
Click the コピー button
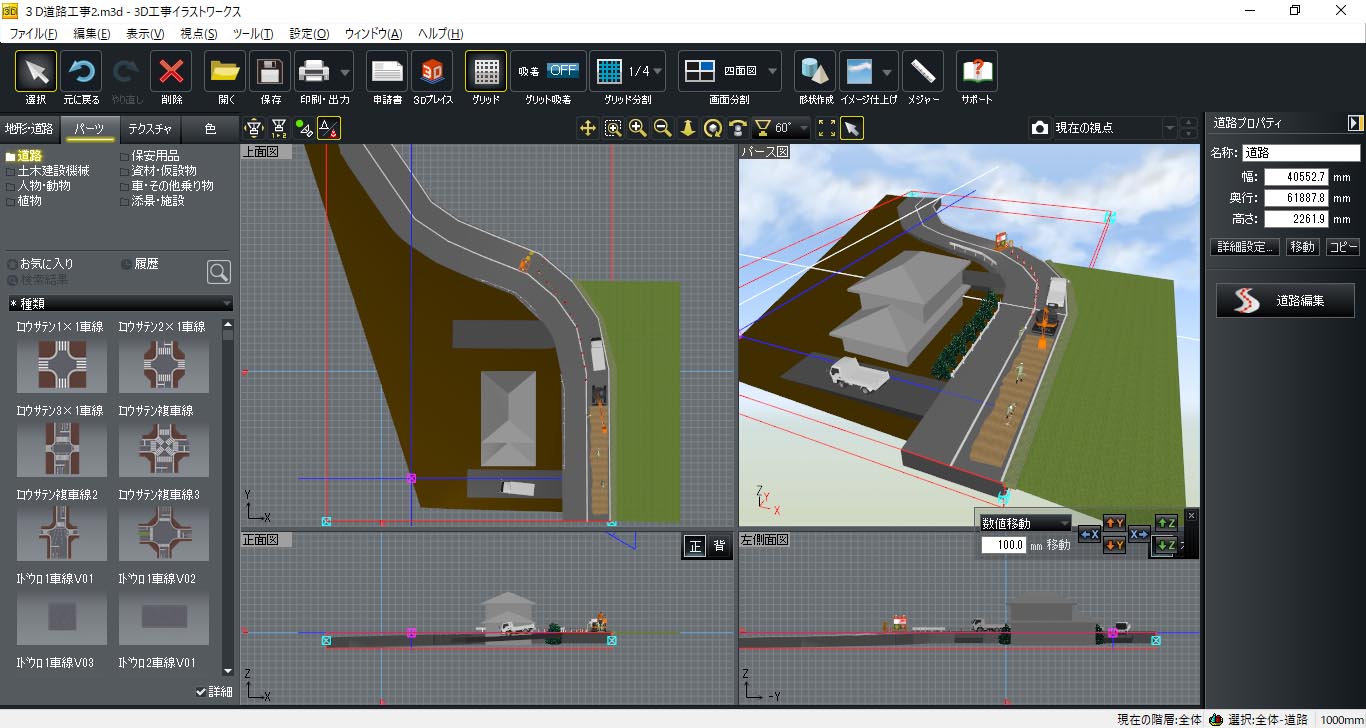1343,247
